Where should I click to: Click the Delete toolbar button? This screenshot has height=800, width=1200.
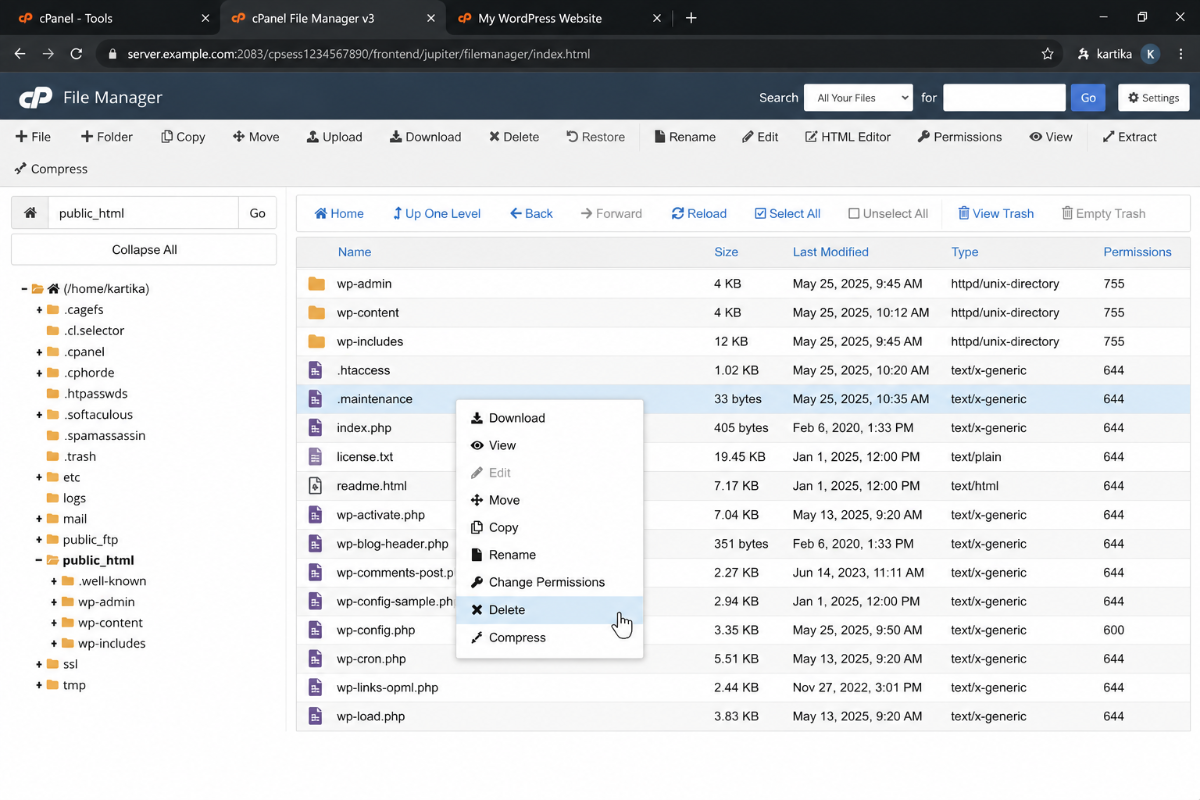[514, 137]
